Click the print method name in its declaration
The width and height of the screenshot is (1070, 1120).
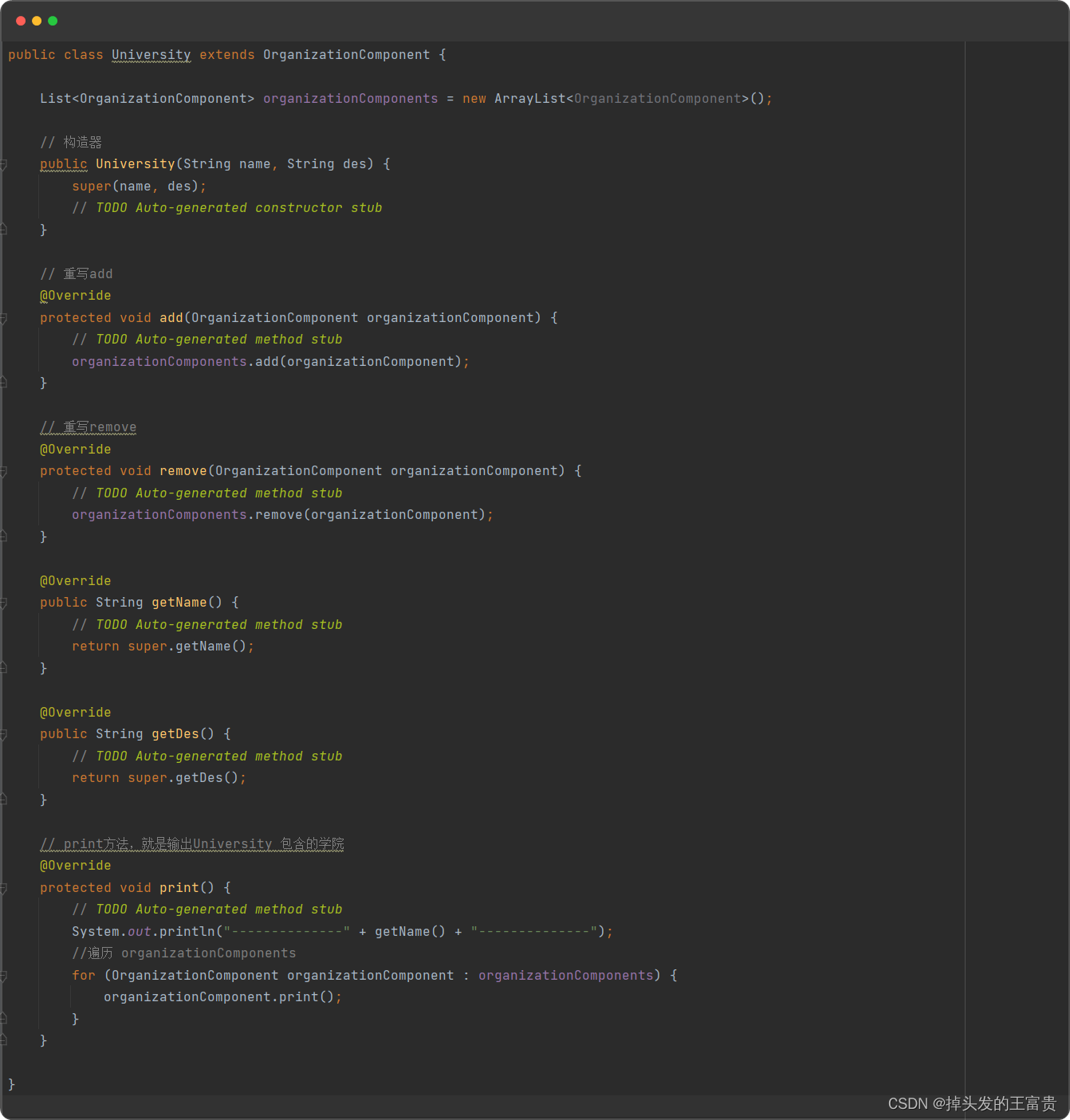pyautogui.click(x=179, y=888)
